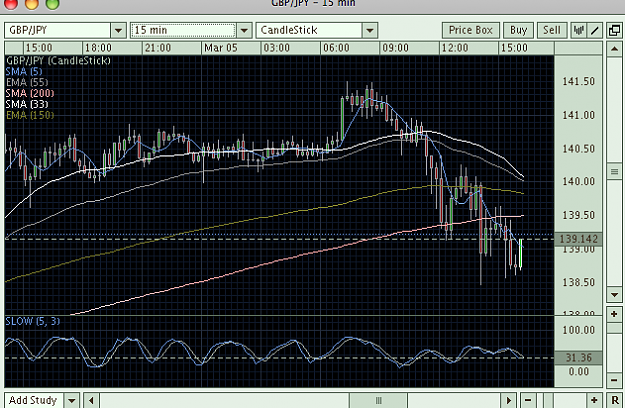Select the EMA (55) study label
Screen dimensions: 625x408
click(27, 82)
